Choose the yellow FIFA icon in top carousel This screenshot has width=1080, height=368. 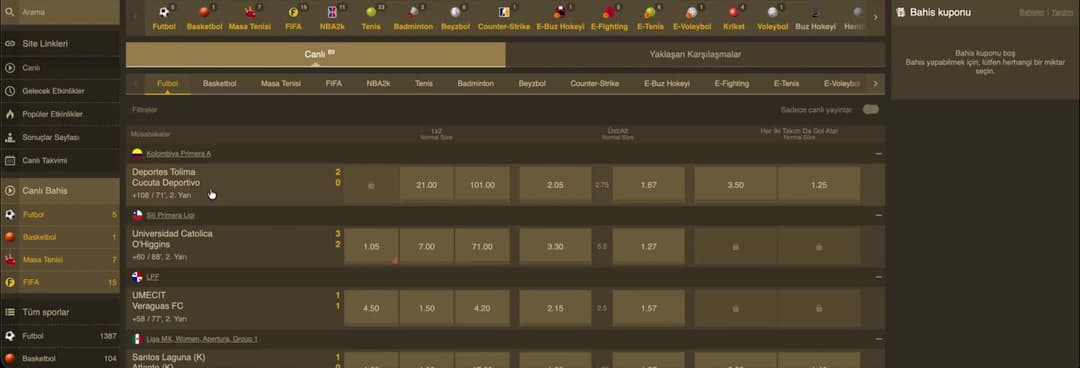(x=293, y=12)
